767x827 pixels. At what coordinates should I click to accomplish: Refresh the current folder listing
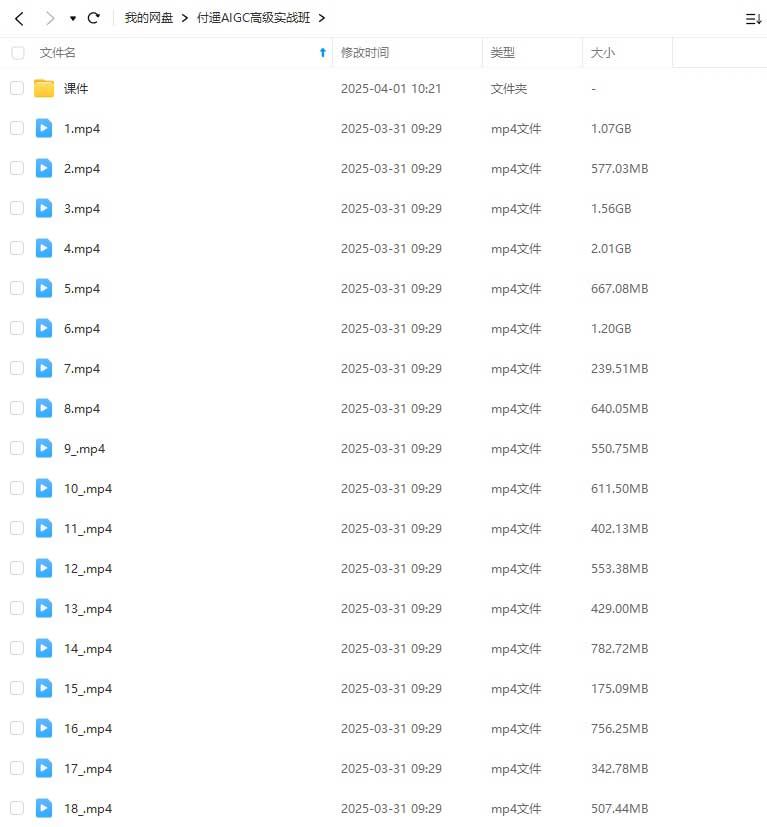tap(94, 18)
